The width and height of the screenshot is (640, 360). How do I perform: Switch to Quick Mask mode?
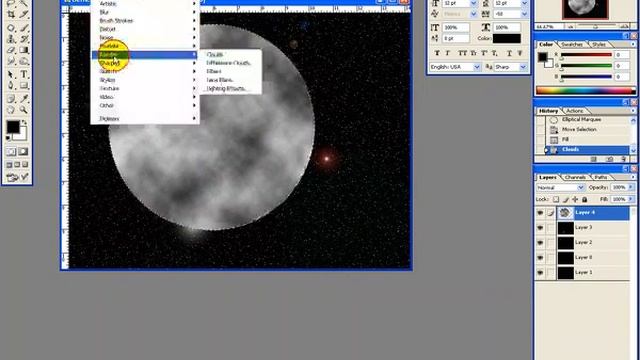click(23, 152)
